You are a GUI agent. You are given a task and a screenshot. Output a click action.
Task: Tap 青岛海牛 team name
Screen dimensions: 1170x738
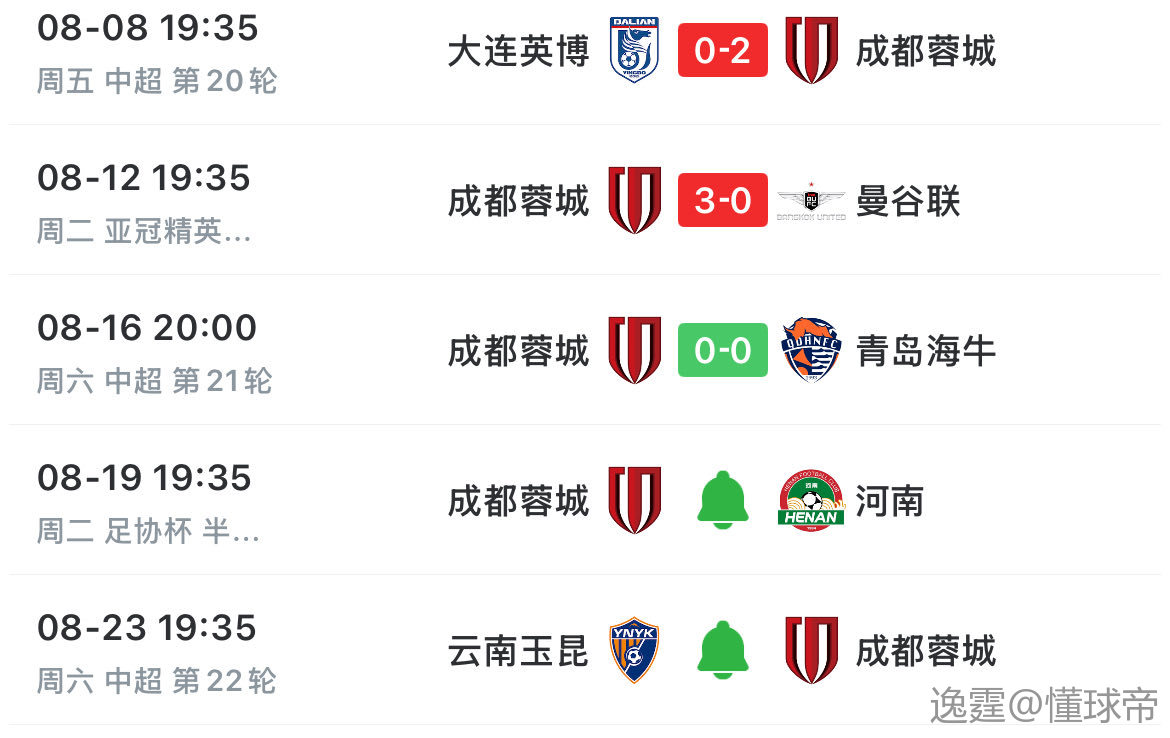pos(925,351)
